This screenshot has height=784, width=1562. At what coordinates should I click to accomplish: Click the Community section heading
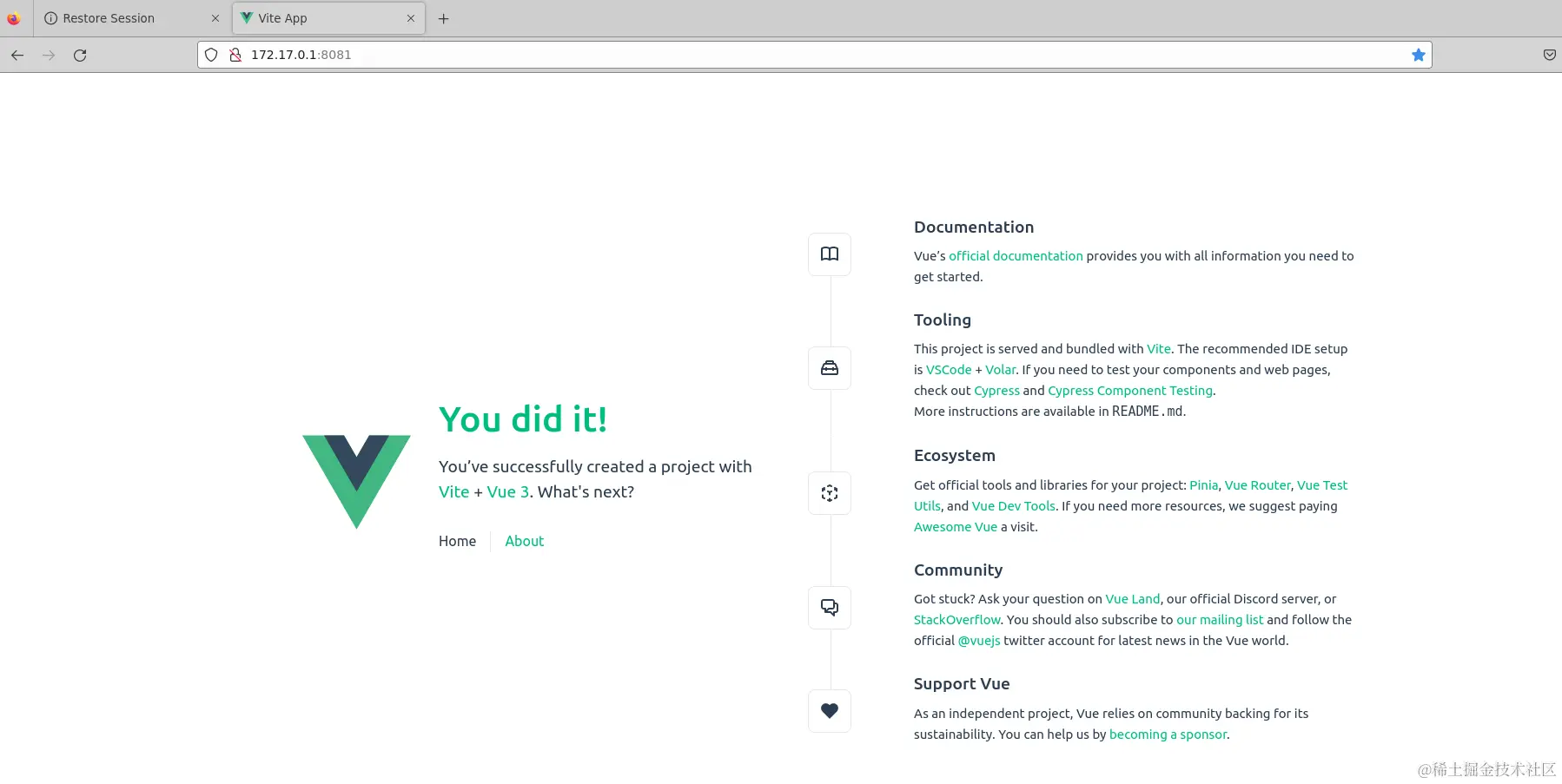click(x=958, y=570)
